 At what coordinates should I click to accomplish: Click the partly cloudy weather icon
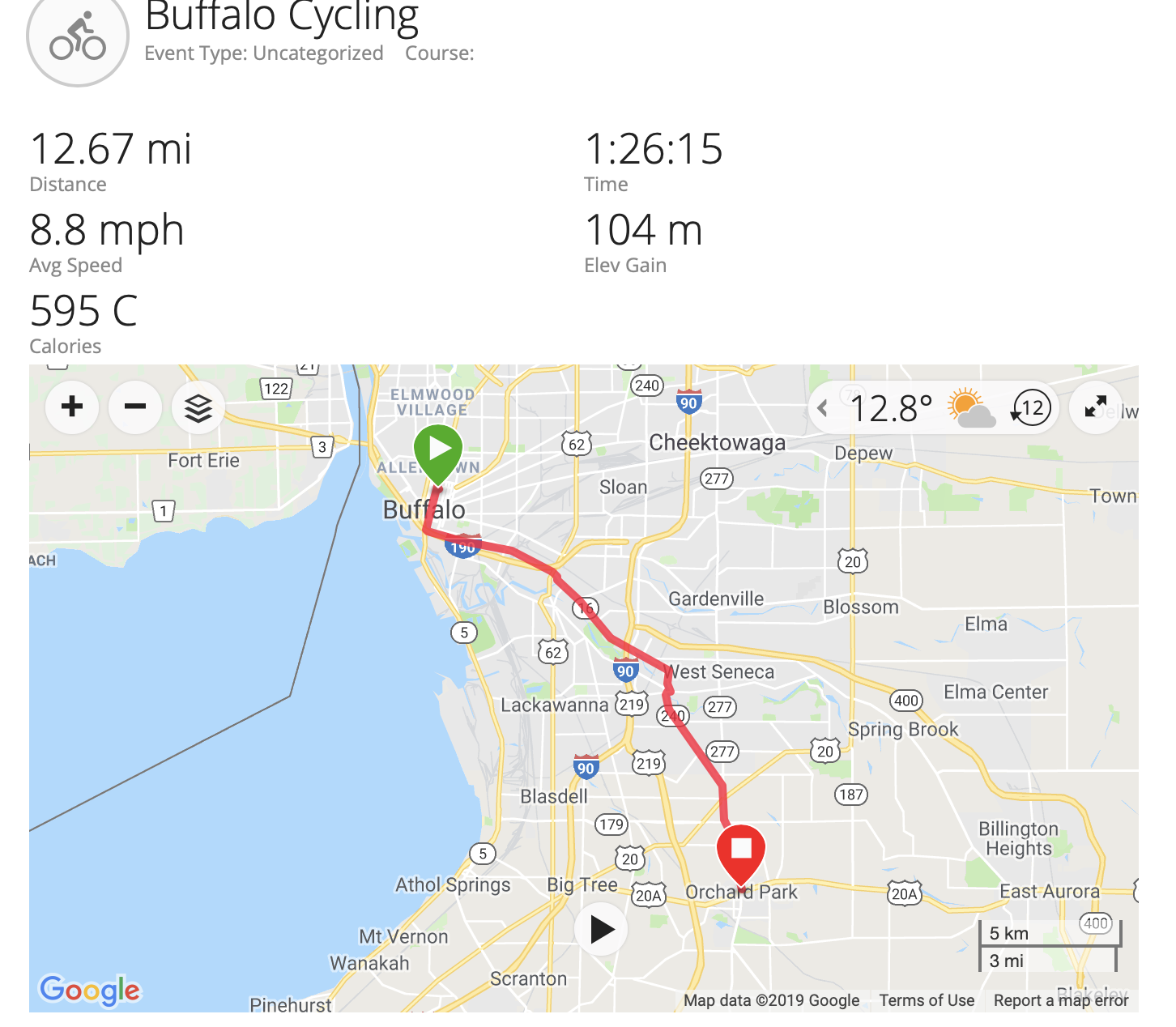click(x=970, y=407)
